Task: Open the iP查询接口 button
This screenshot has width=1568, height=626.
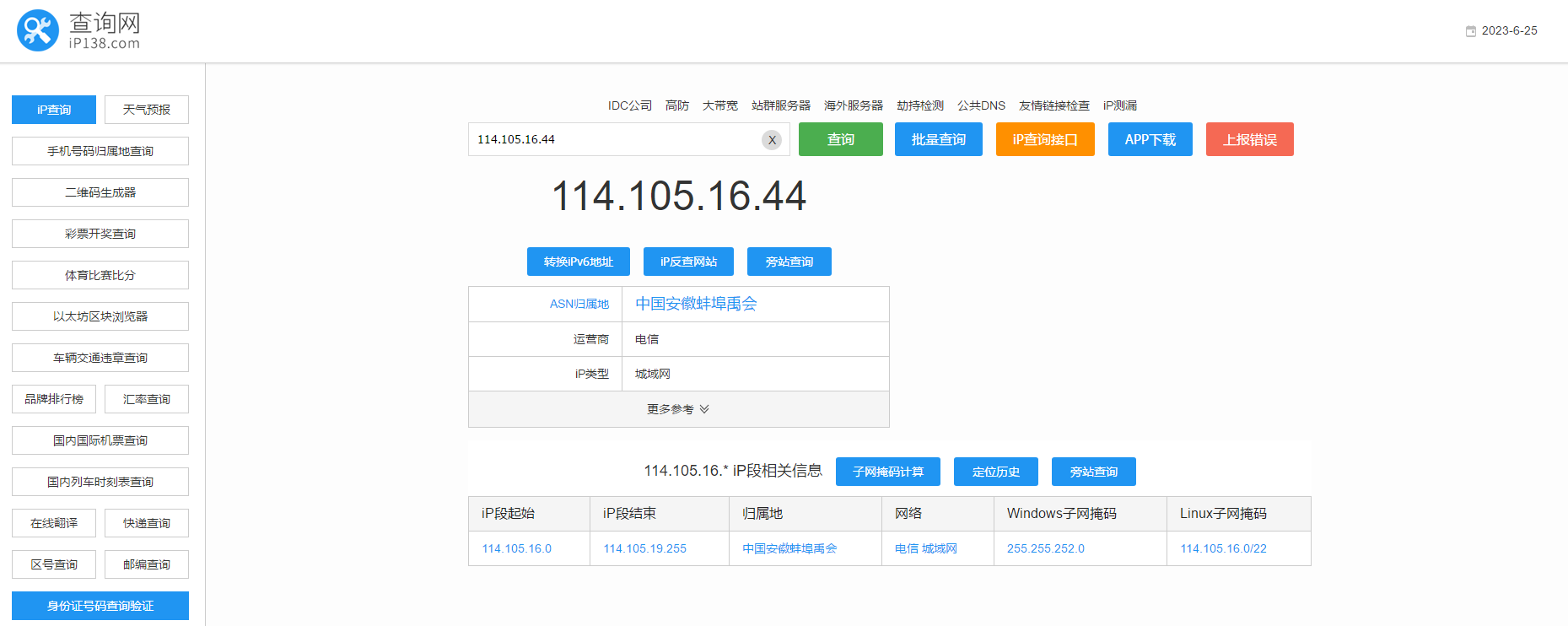Action: click(x=1045, y=139)
